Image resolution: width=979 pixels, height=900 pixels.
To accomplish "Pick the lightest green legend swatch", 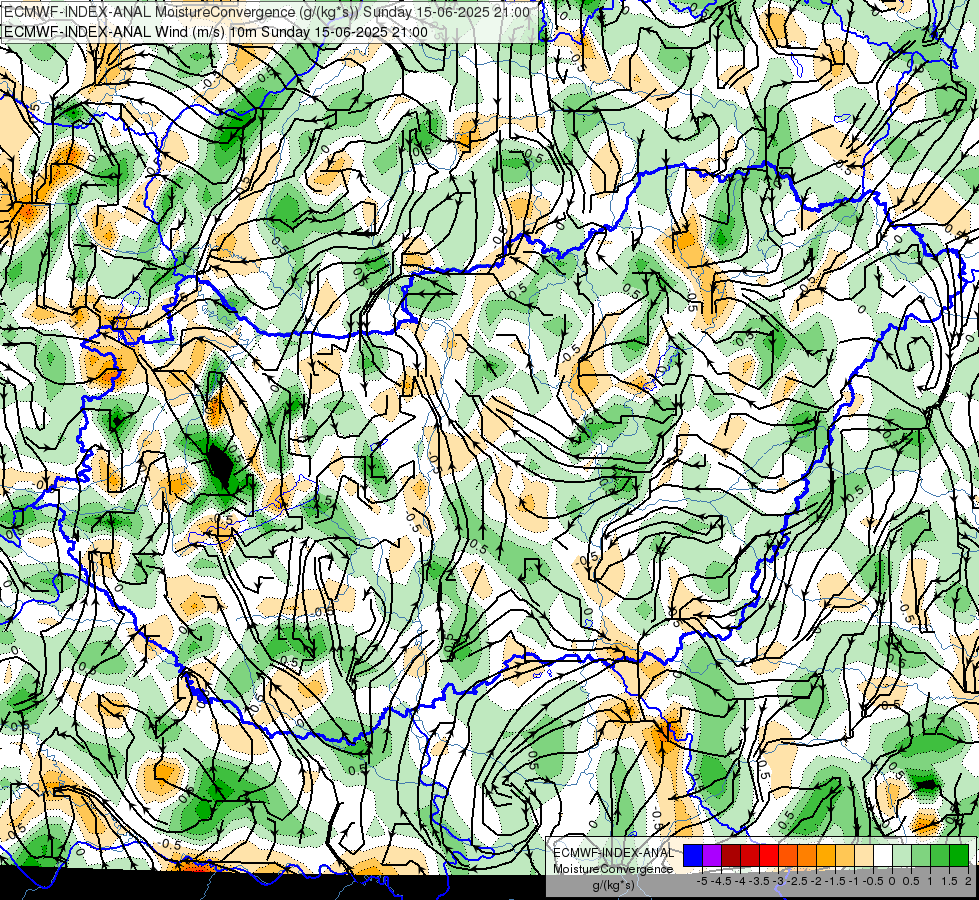I will pos(902,855).
